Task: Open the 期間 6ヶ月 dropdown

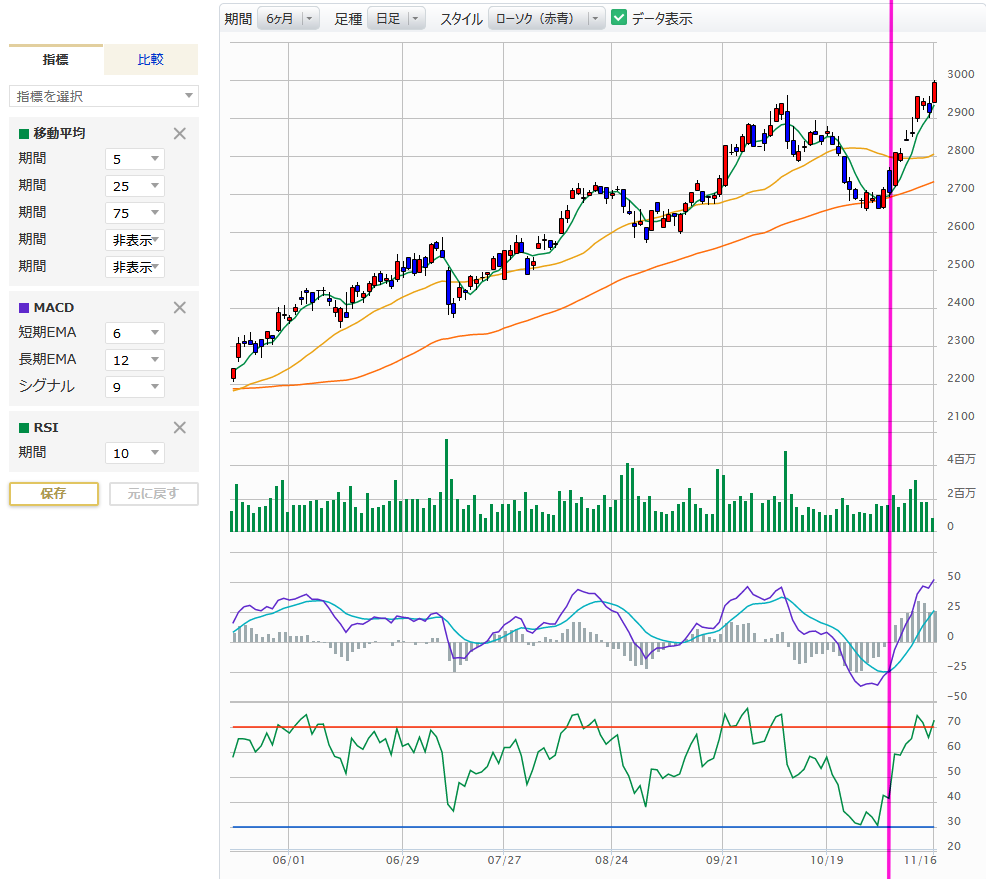Action: (x=288, y=18)
